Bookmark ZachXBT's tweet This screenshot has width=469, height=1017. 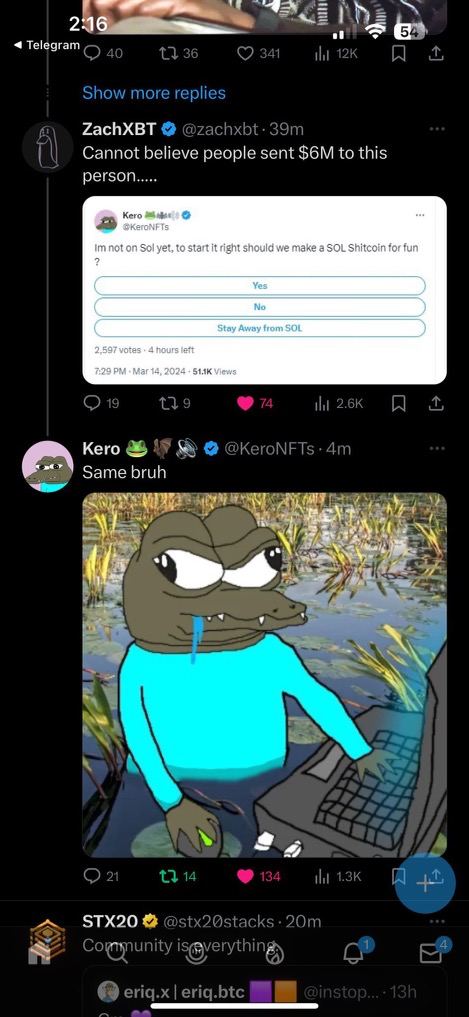click(x=399, y=403)
